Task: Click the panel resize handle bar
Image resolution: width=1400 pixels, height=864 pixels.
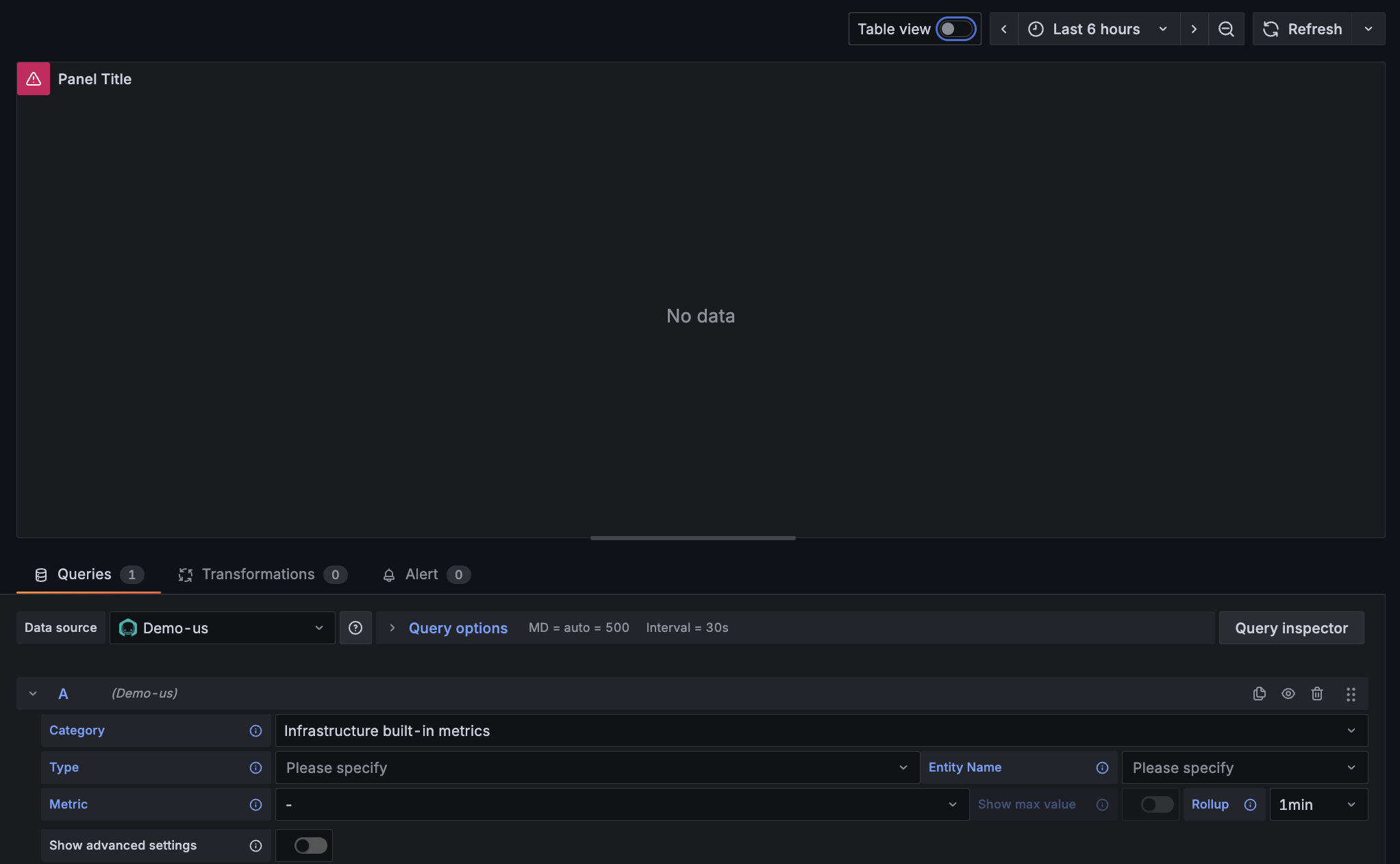Action: click(692, 538)
